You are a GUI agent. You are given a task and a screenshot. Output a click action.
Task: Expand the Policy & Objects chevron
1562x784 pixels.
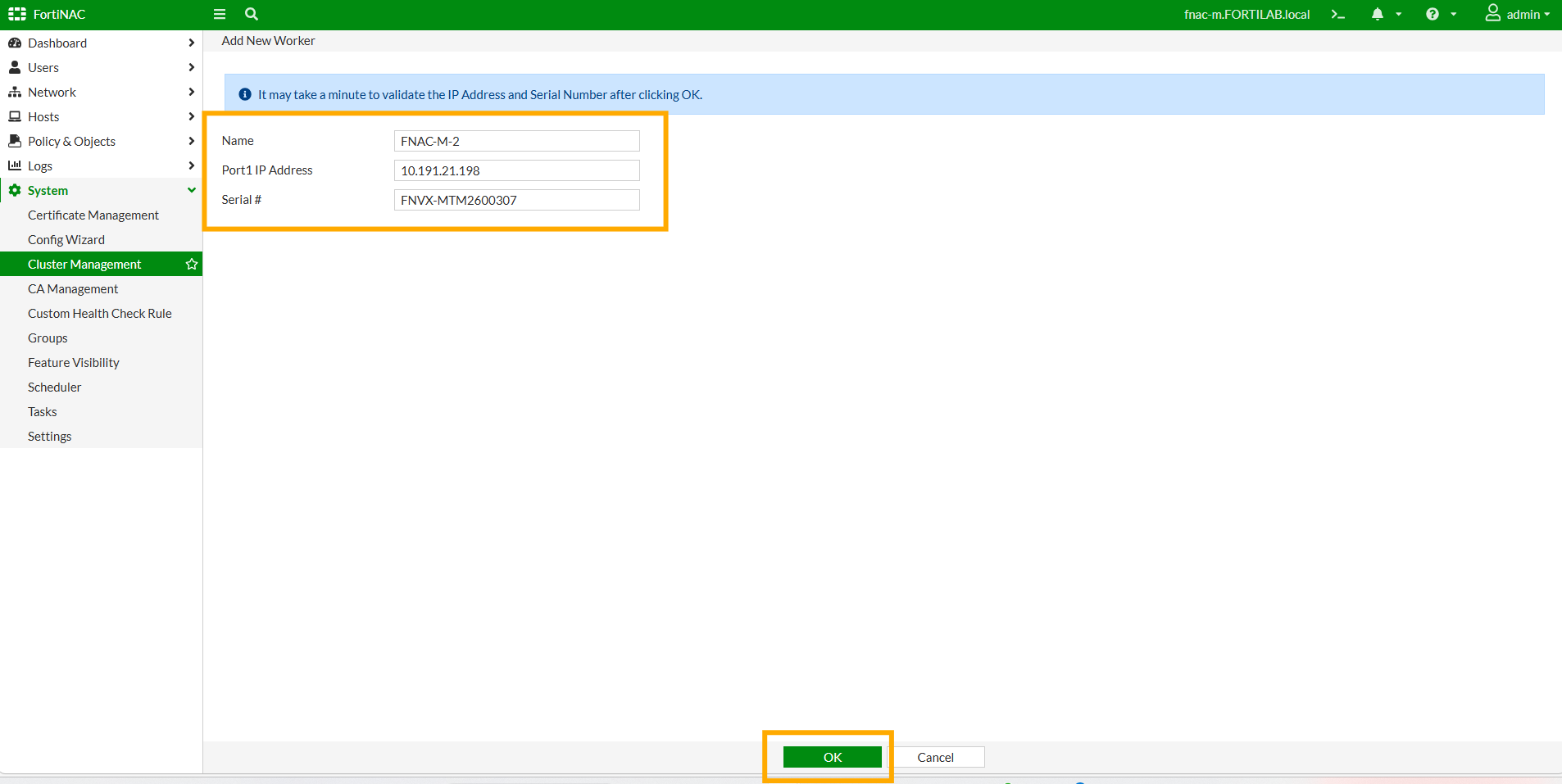pos(191,141)
